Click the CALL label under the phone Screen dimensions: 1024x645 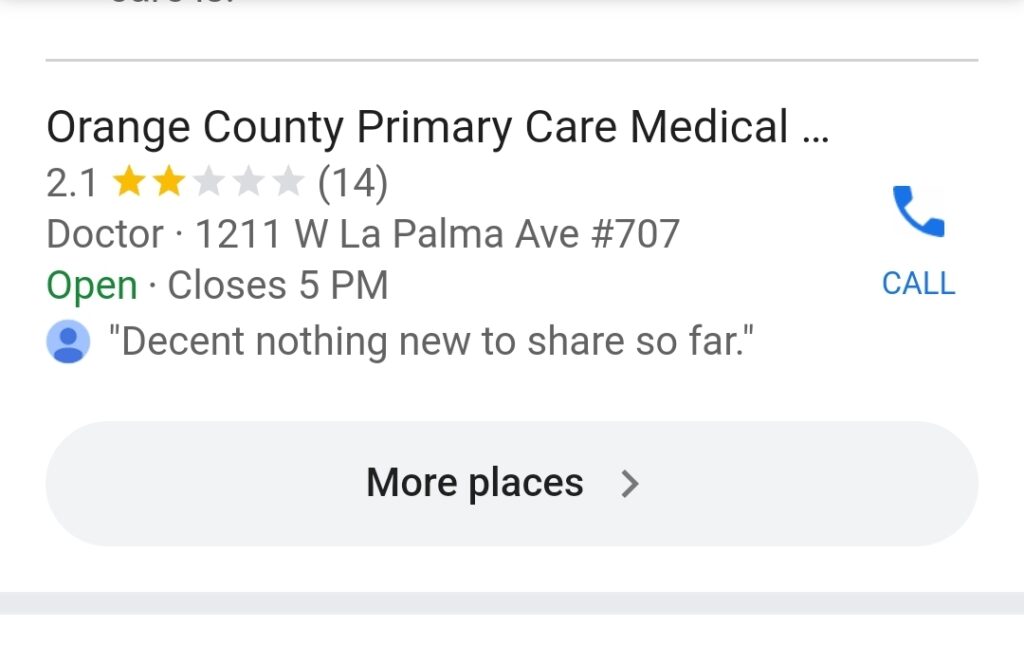(x=918, y=284)
